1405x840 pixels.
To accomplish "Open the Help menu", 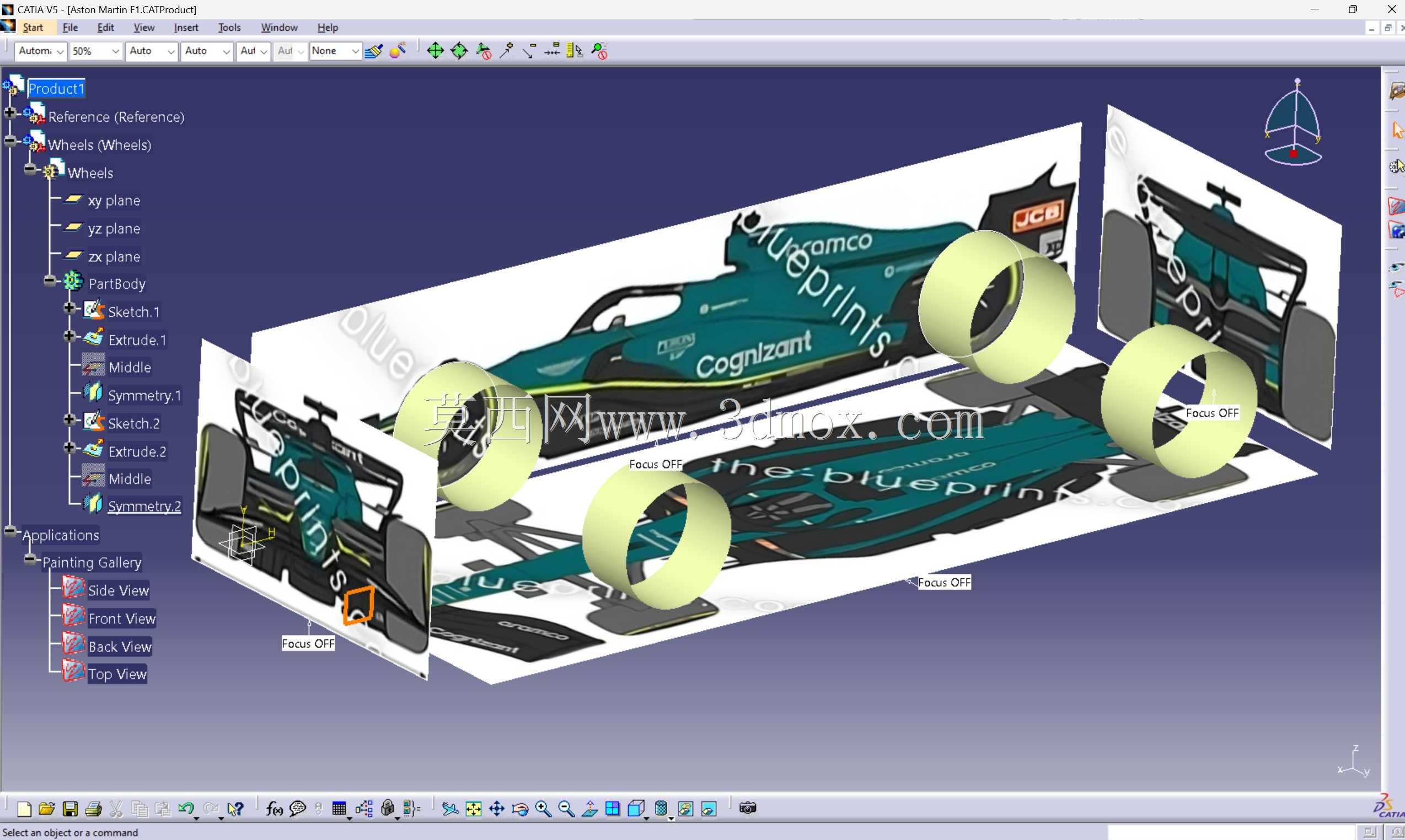I will pos(328,27).
